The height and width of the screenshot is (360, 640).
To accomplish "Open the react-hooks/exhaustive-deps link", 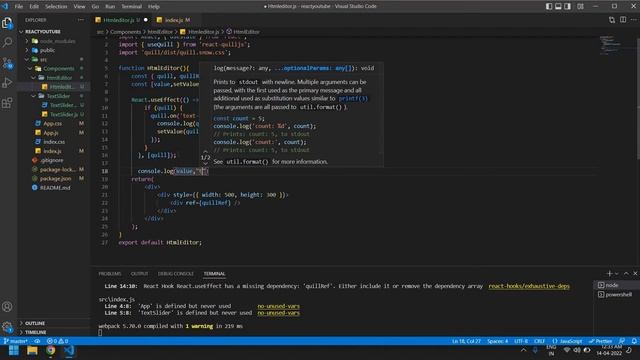I will [529, 286].
